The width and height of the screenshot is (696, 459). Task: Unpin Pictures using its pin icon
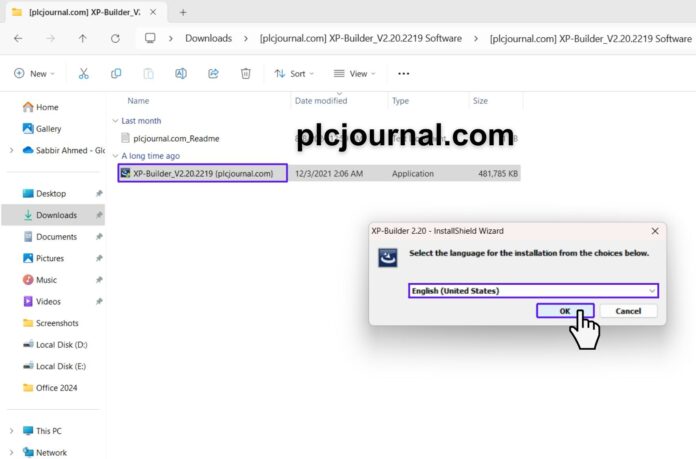(99, 258)
